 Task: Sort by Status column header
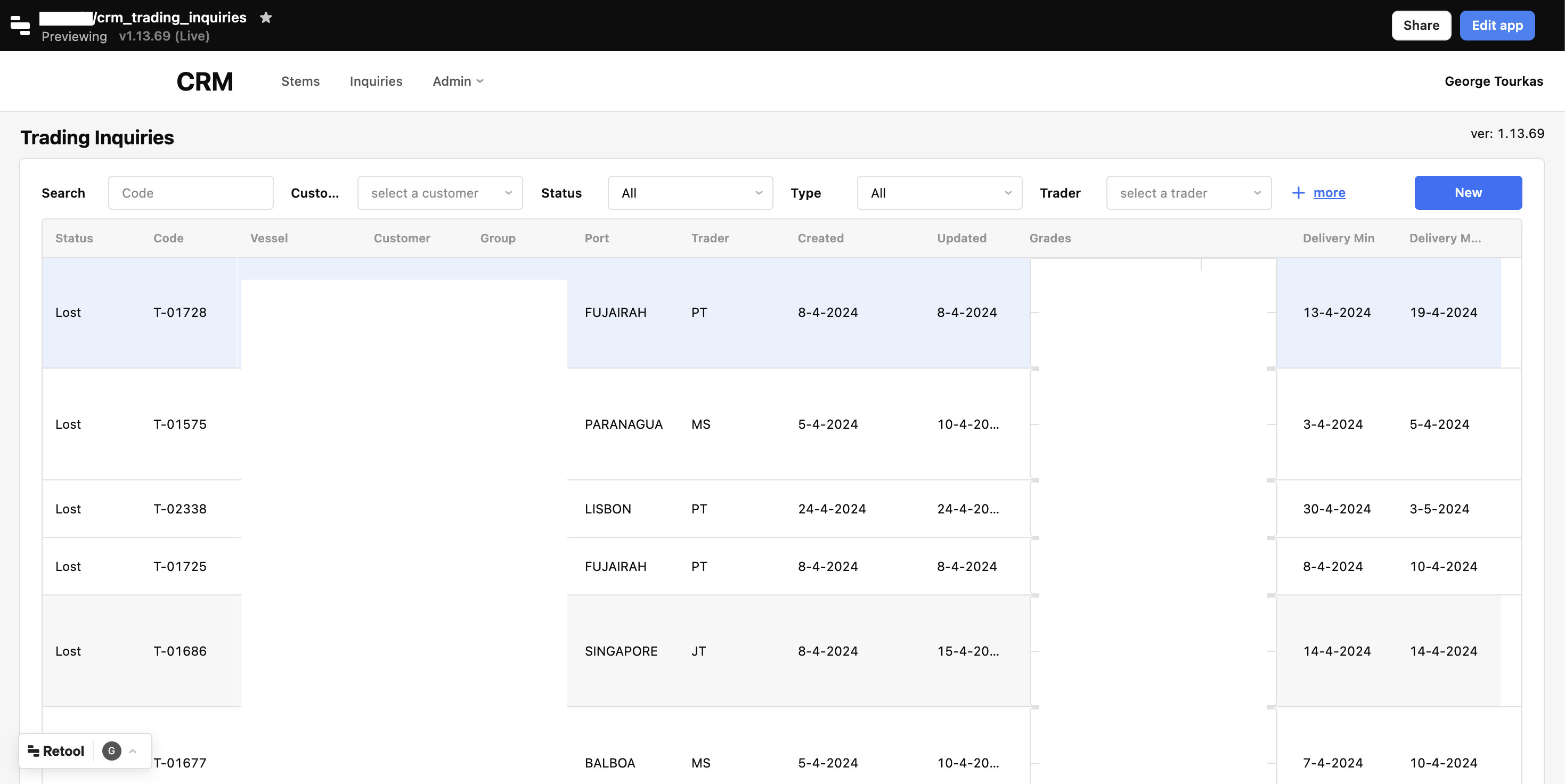[74, 239]
